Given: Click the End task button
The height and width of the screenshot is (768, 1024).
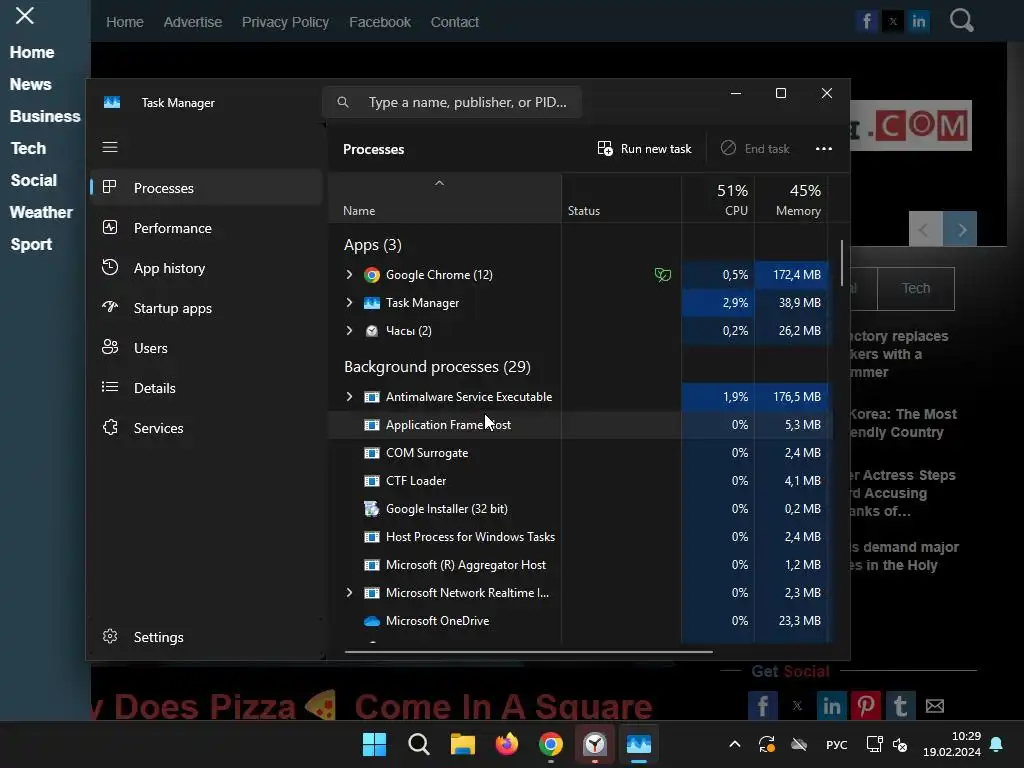Looking at the screenshot, I should pos(755,149).
